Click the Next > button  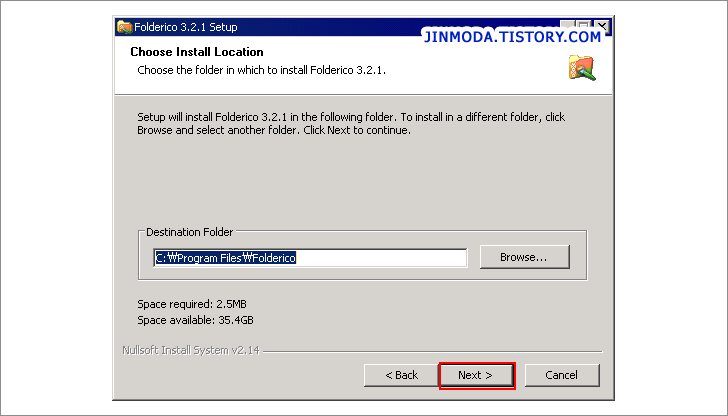click(x=477, y=375)
